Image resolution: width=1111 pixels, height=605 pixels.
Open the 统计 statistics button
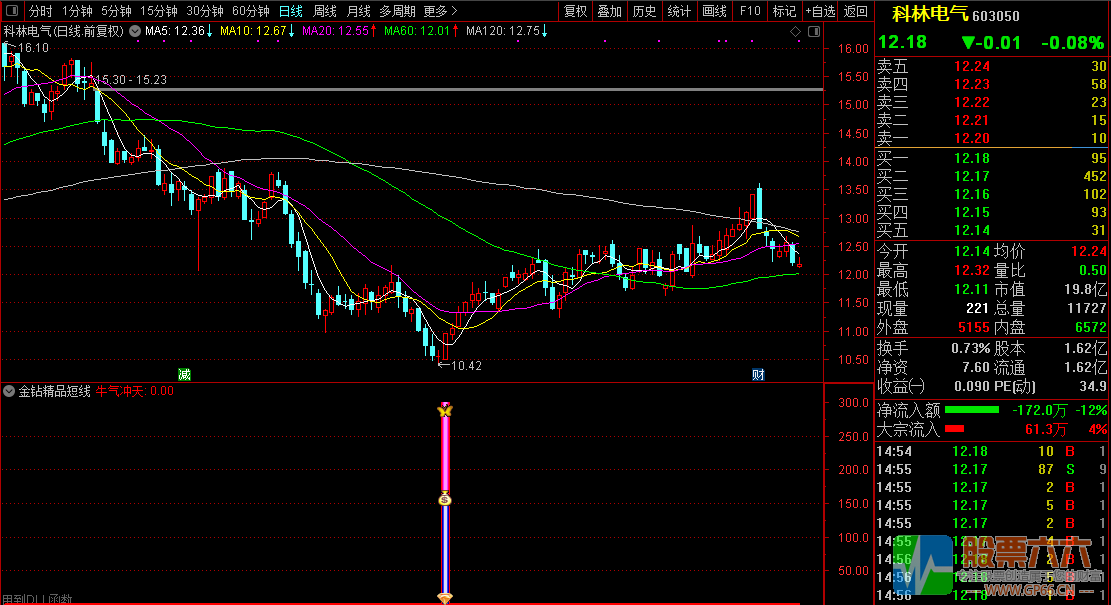point(679,11)
